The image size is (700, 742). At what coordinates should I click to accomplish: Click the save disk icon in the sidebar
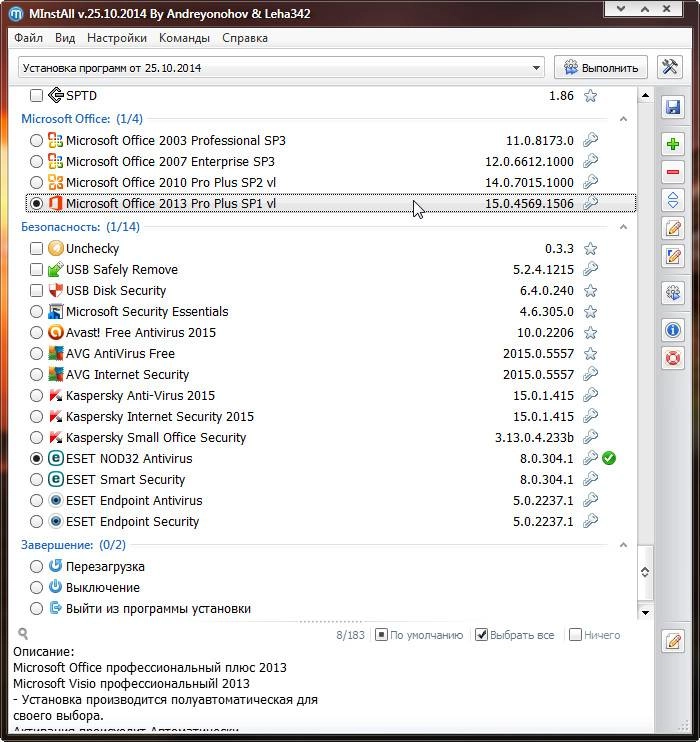[x=673, y=107]
